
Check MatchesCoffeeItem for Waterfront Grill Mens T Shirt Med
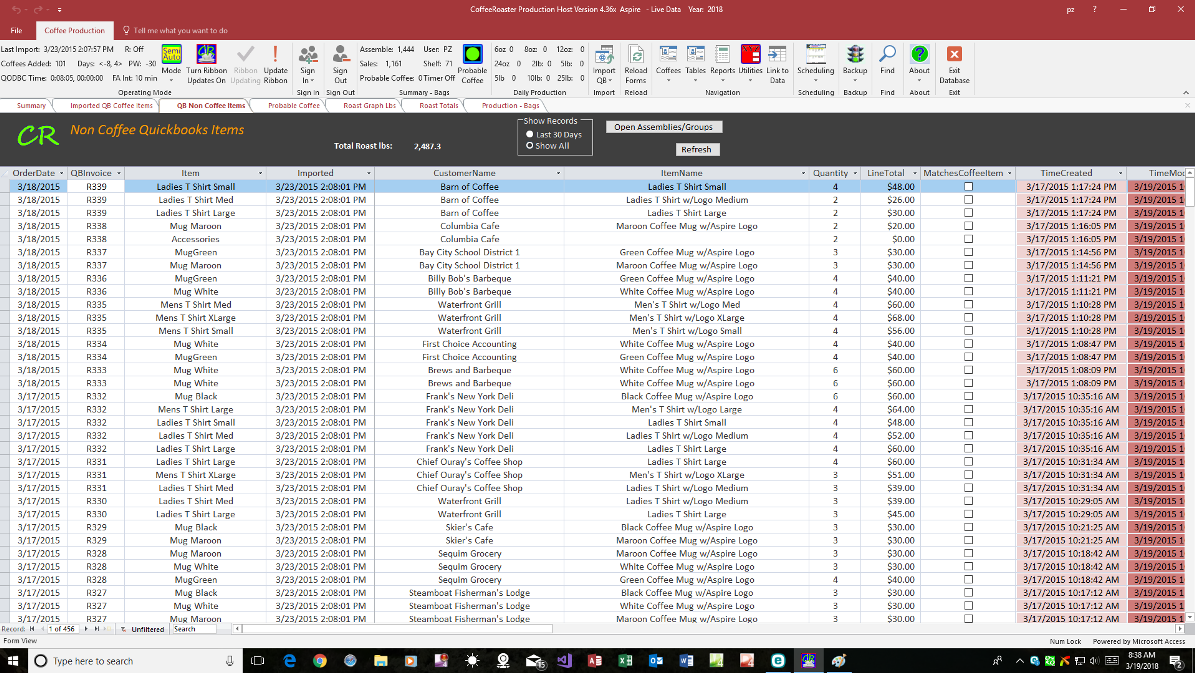(968, 305)
